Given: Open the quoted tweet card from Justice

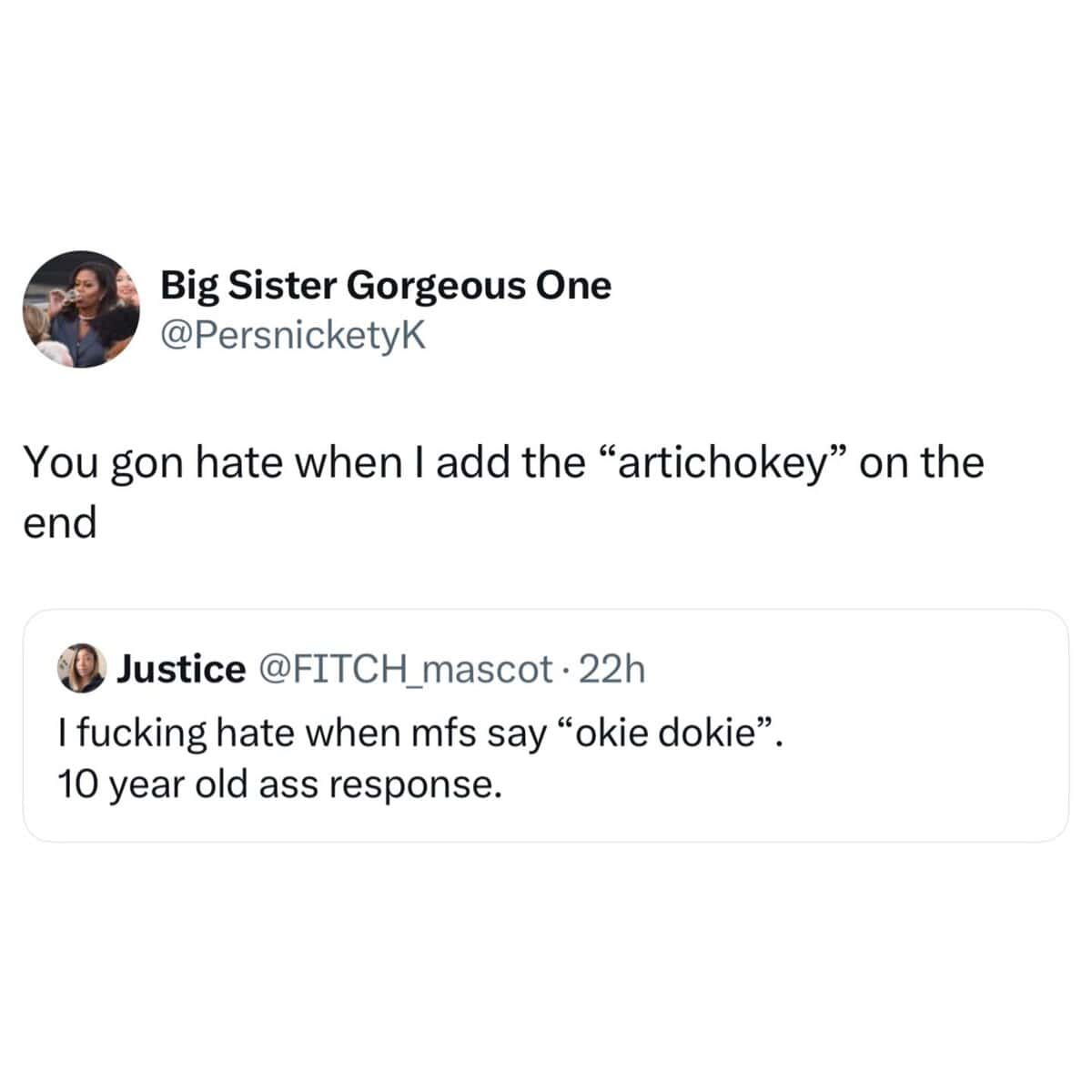Looking at the screenshot, I should click(546, 725).
